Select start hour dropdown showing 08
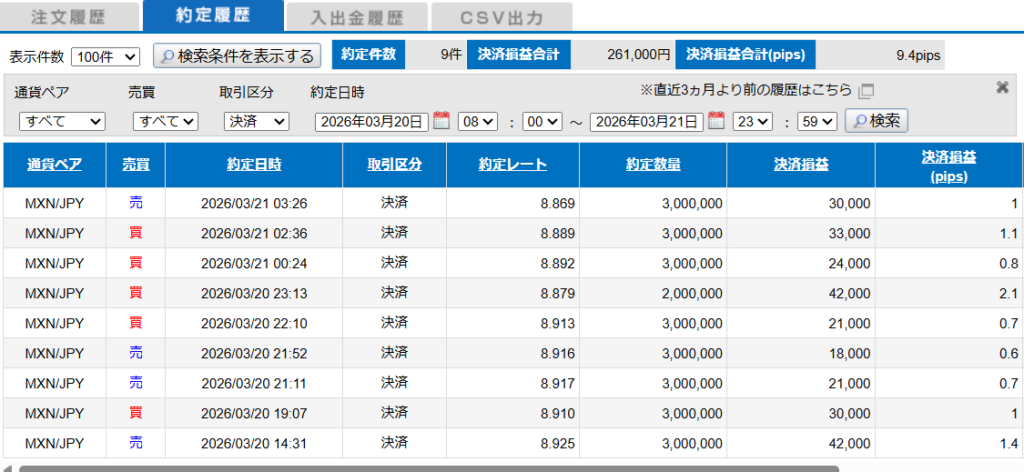 477,122
